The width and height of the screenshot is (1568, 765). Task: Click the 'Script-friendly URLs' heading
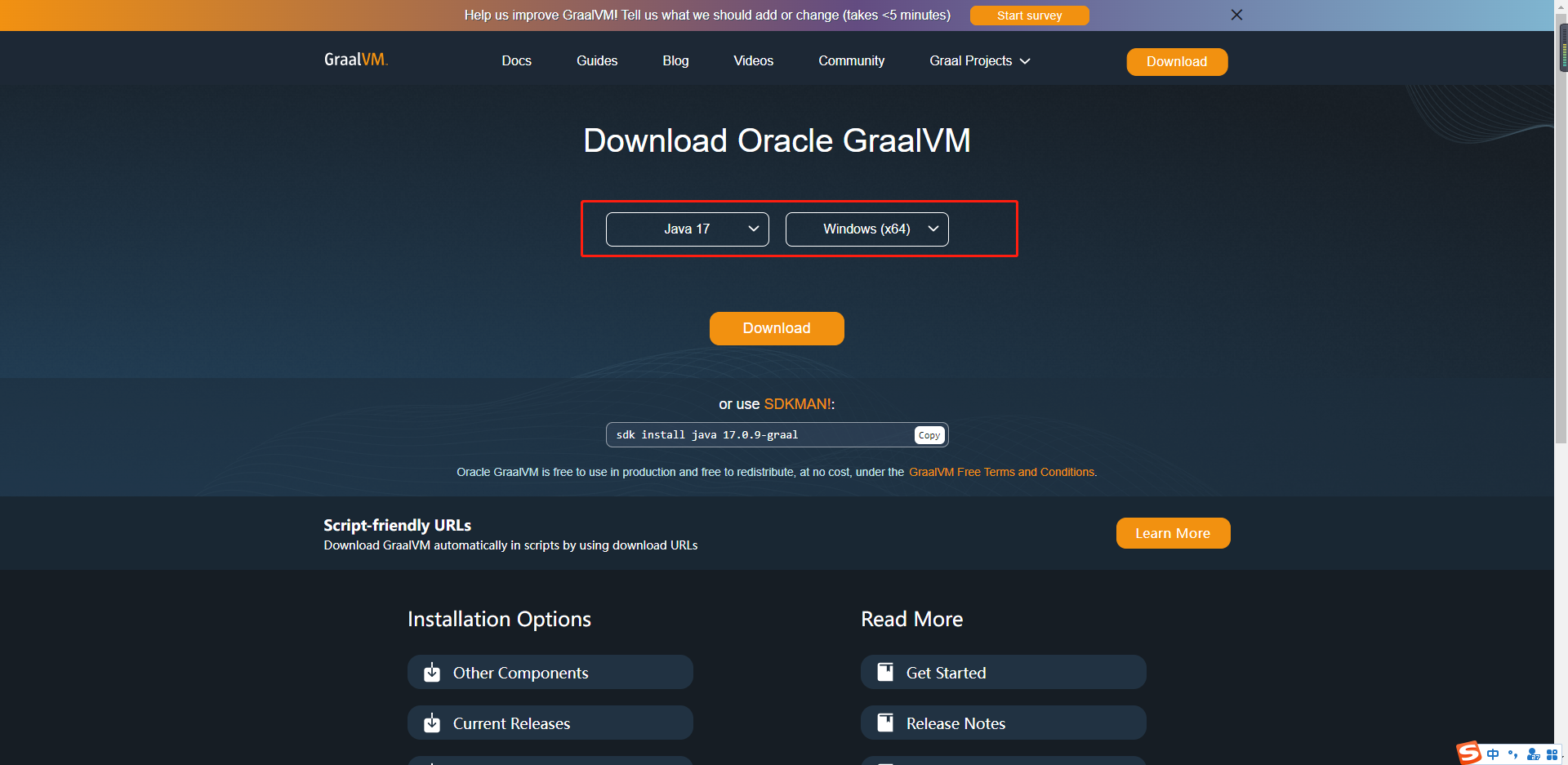click(x=397, y=525)
